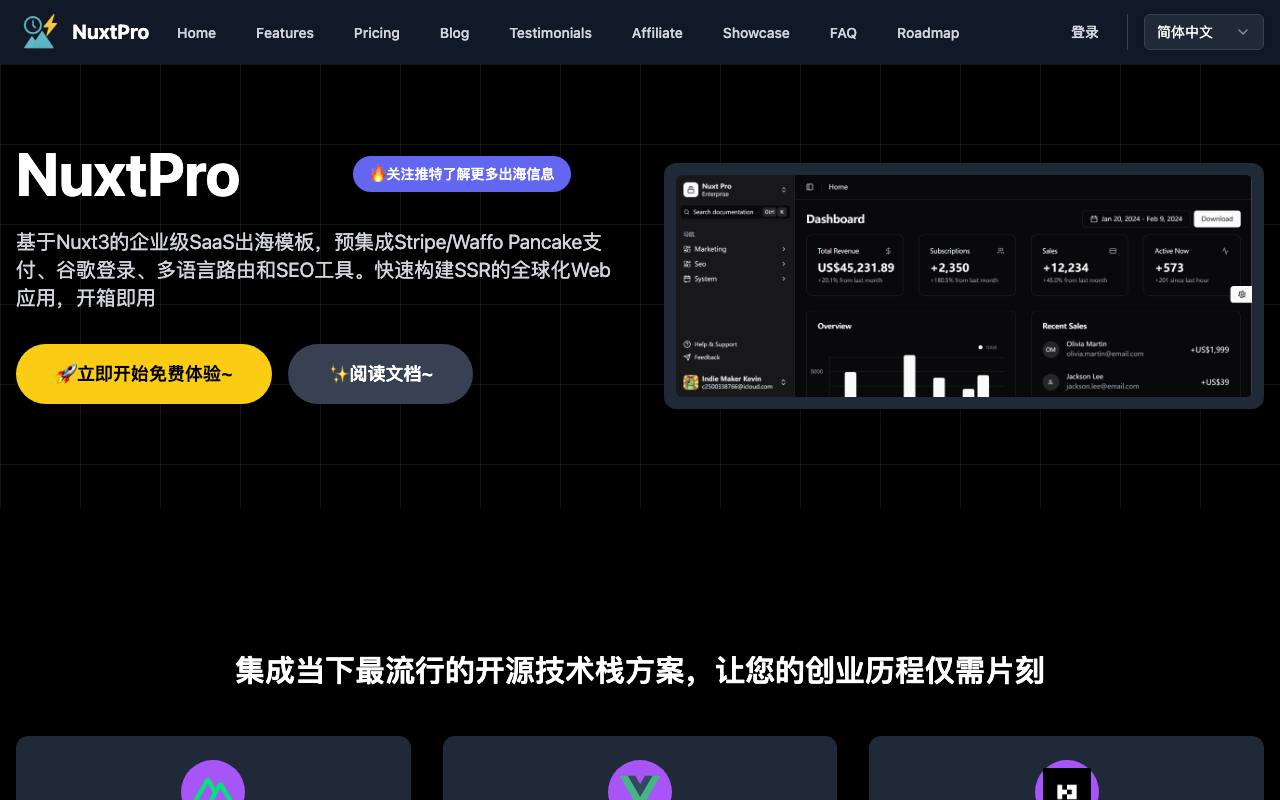1280x800 pixels.
Task: Click the +US$1,999 sale amount
Action: pyautogui.click(x=1210, y=350)
